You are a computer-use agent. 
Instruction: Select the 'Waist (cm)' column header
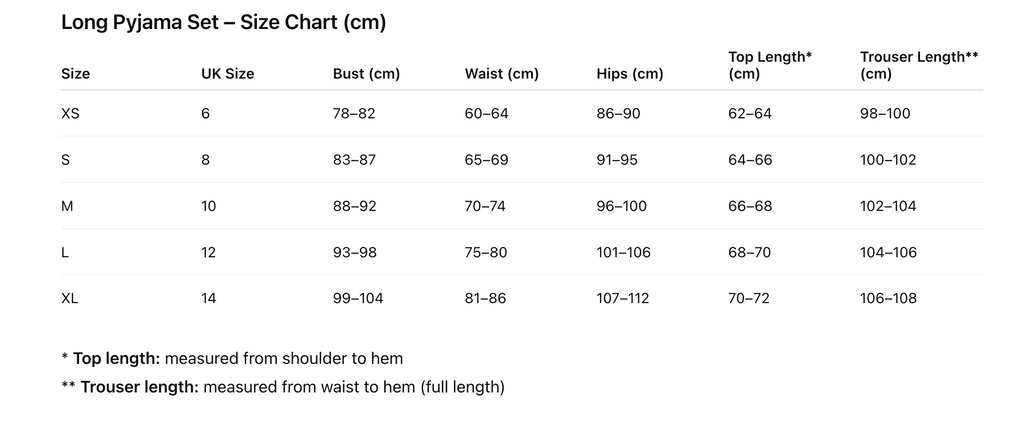click(501, 73)
